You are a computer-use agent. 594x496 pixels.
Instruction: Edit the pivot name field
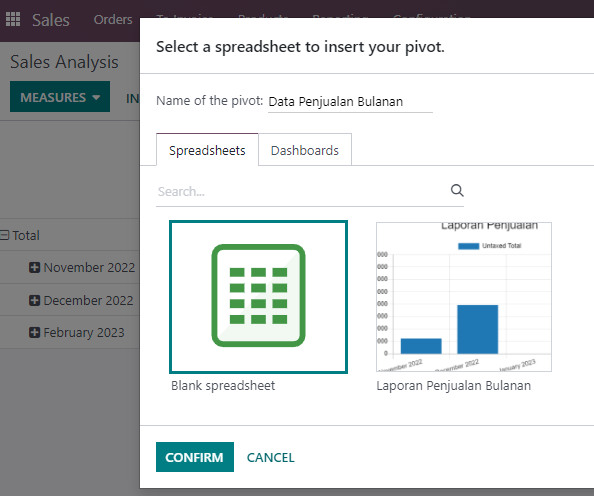350,102
